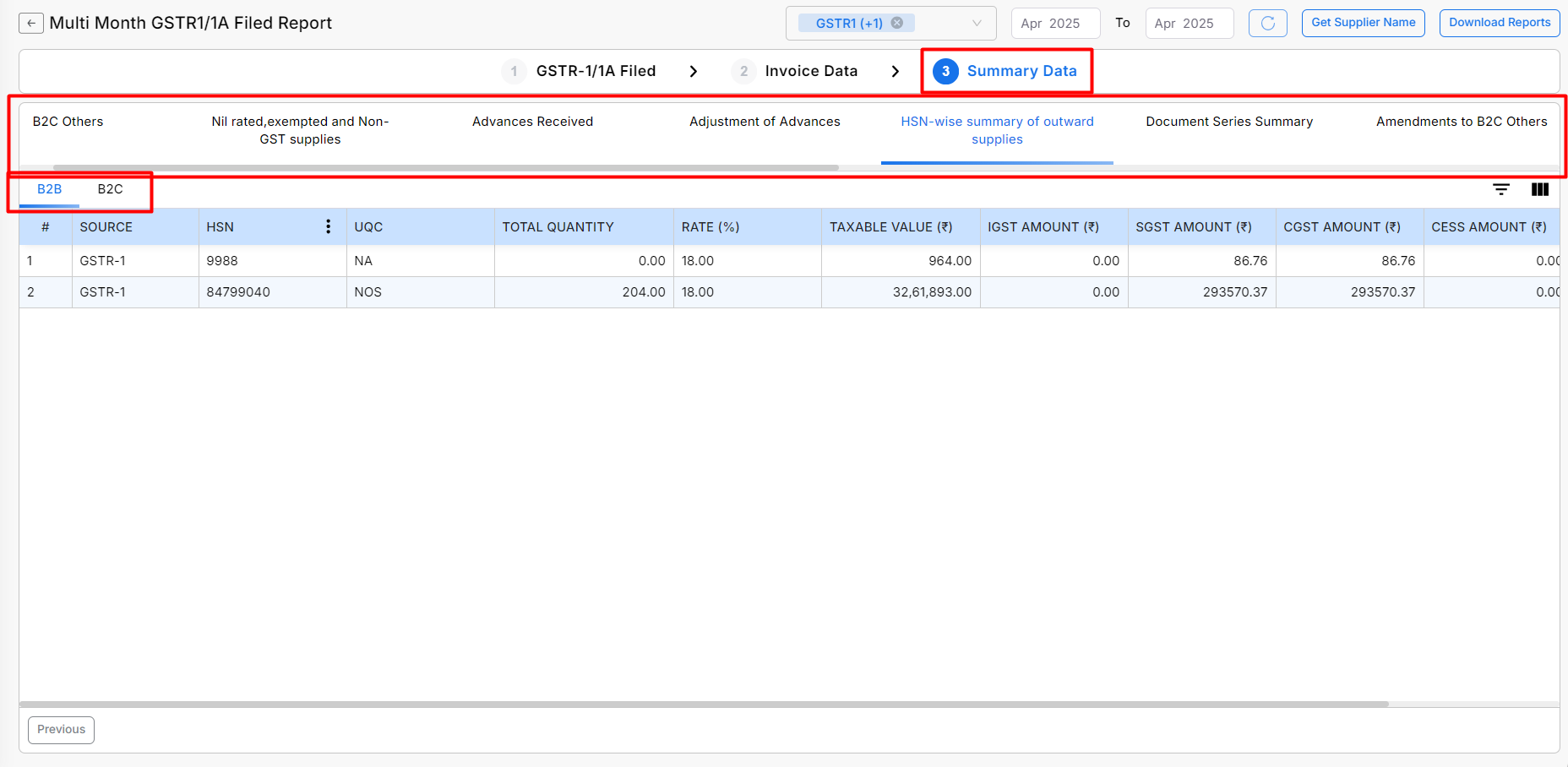Switch to the B2C sub-tab
Screen dimensions: 1568x767
coord(110,189)
